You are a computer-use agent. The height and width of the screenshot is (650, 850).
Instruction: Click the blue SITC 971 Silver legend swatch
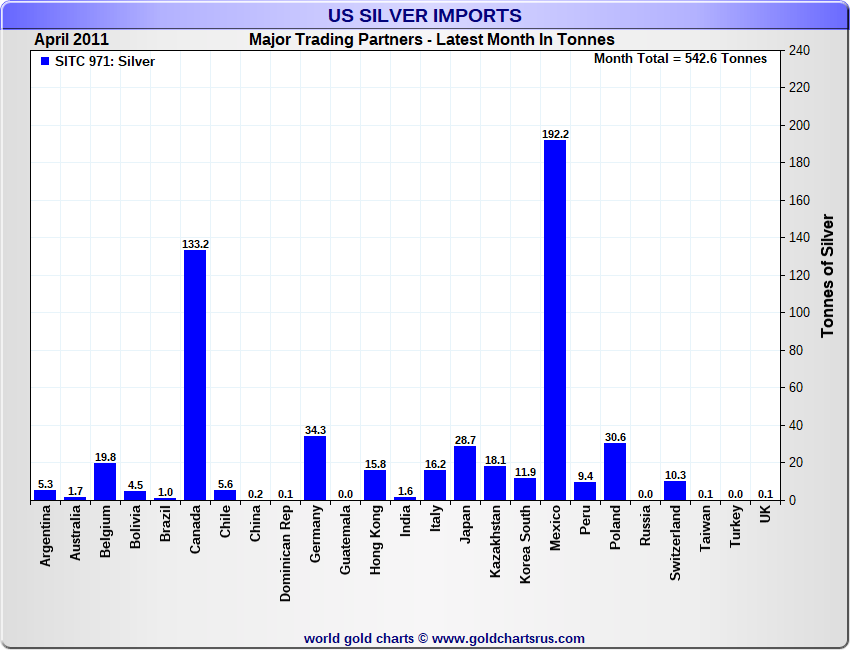(45, 61)
